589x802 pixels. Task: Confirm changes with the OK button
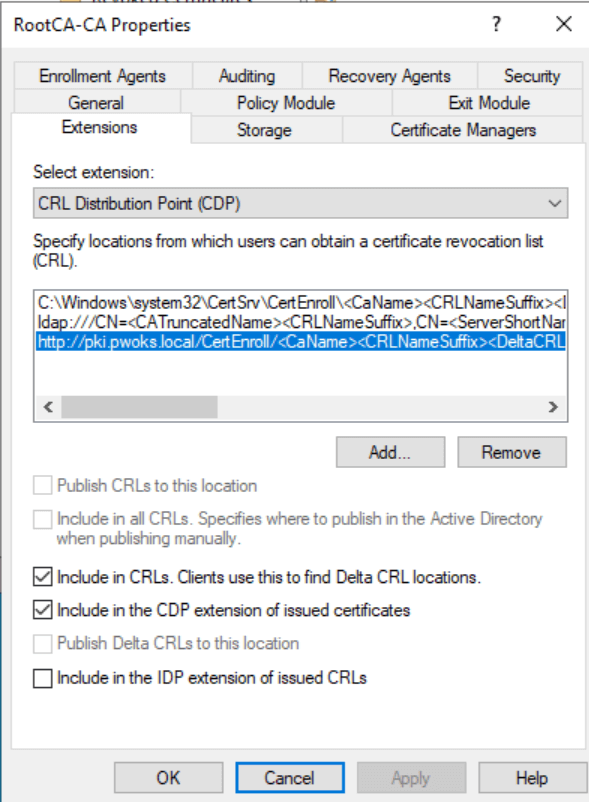coord(168,777)
